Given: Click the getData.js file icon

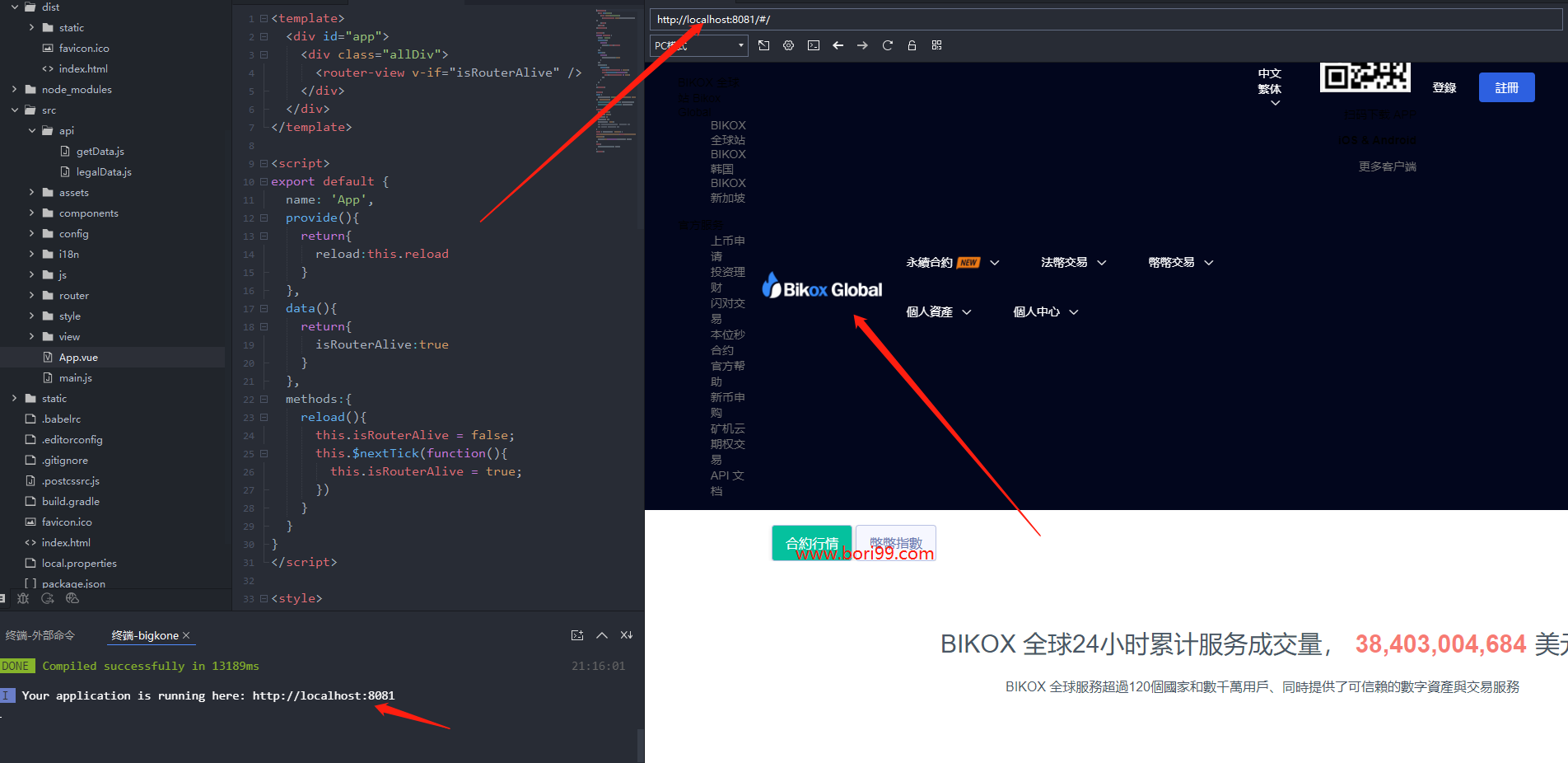Looking at the screenshot, I should click(x=65, y=152).
